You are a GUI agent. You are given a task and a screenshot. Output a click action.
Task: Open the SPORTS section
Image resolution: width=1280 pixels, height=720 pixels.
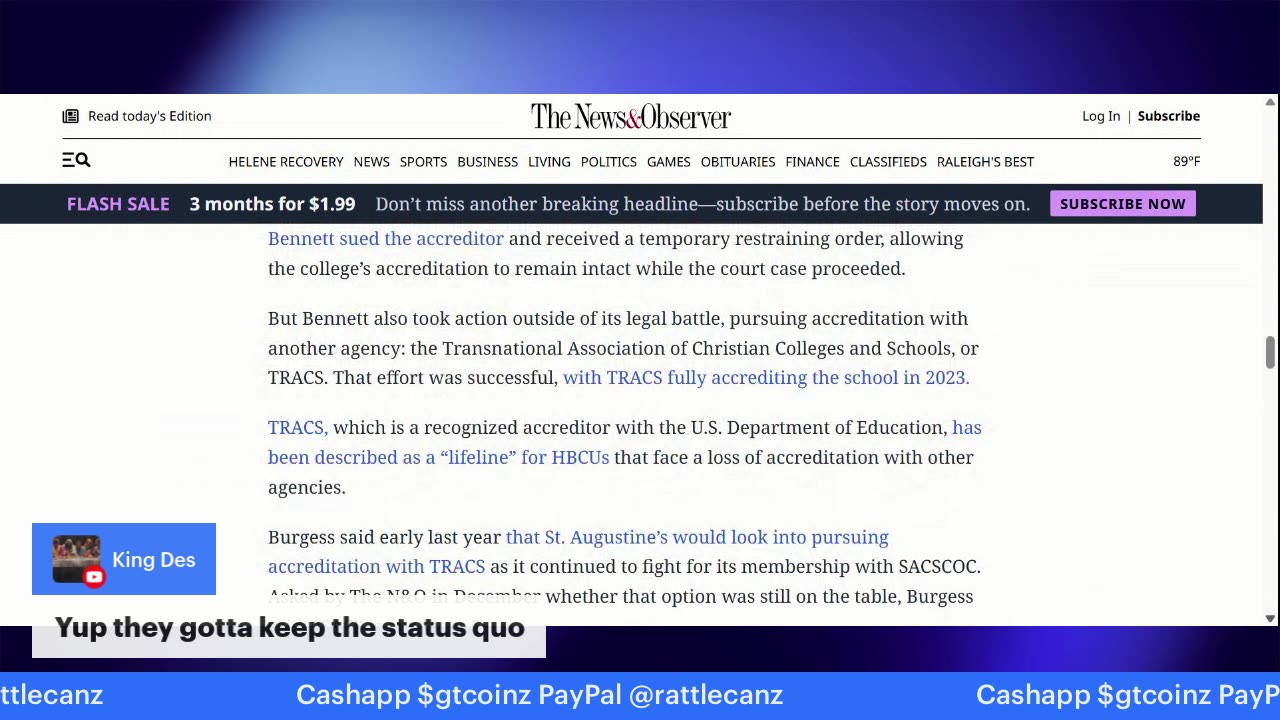423,161
